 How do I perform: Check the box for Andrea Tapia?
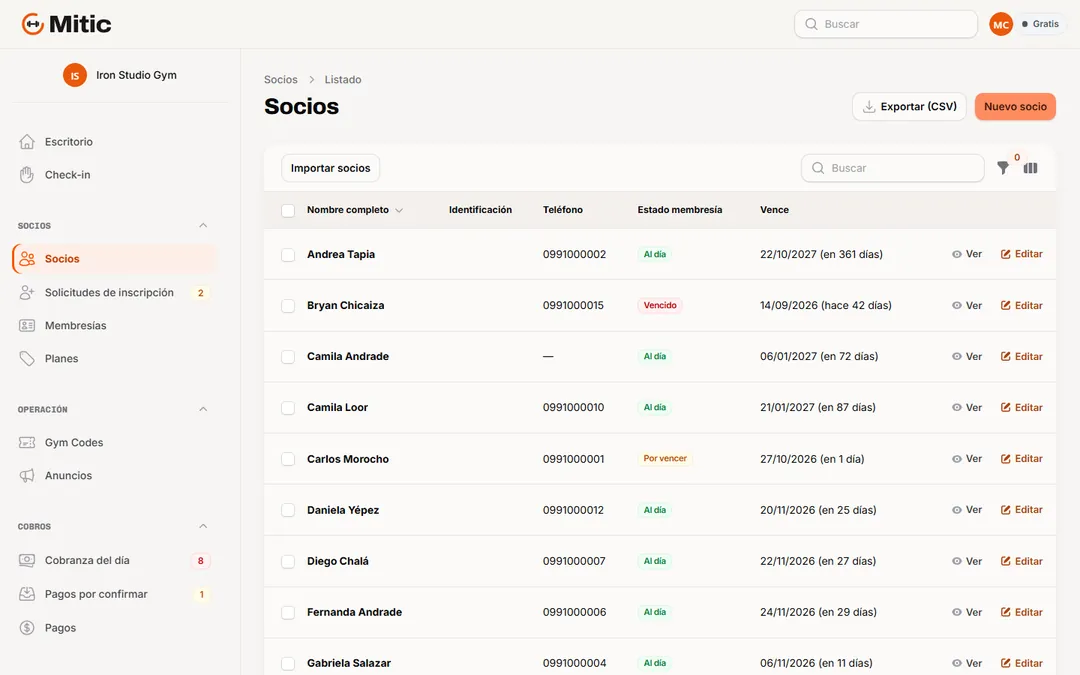288,255
